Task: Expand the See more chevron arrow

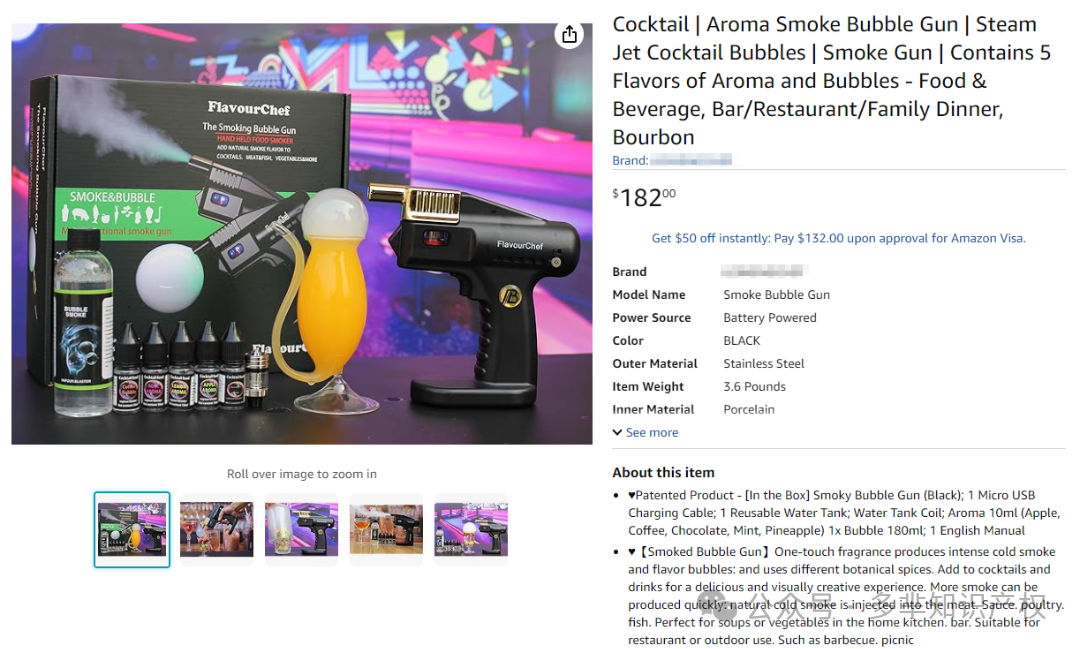Action: coord(617,433)
